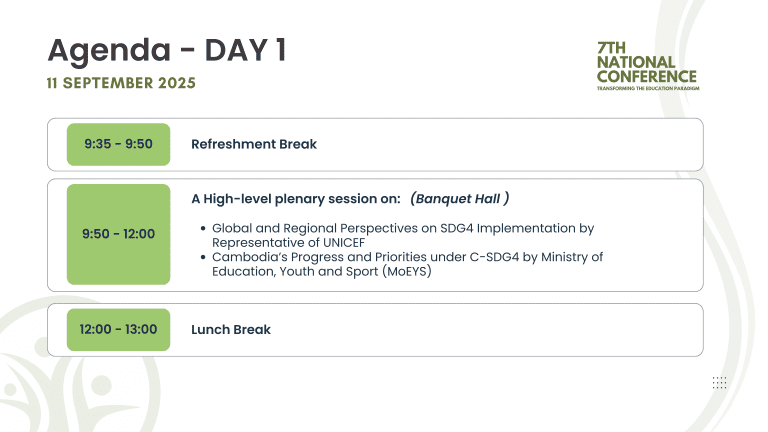
Task: Click the Refreshment Break text
Action: (254, 144)
